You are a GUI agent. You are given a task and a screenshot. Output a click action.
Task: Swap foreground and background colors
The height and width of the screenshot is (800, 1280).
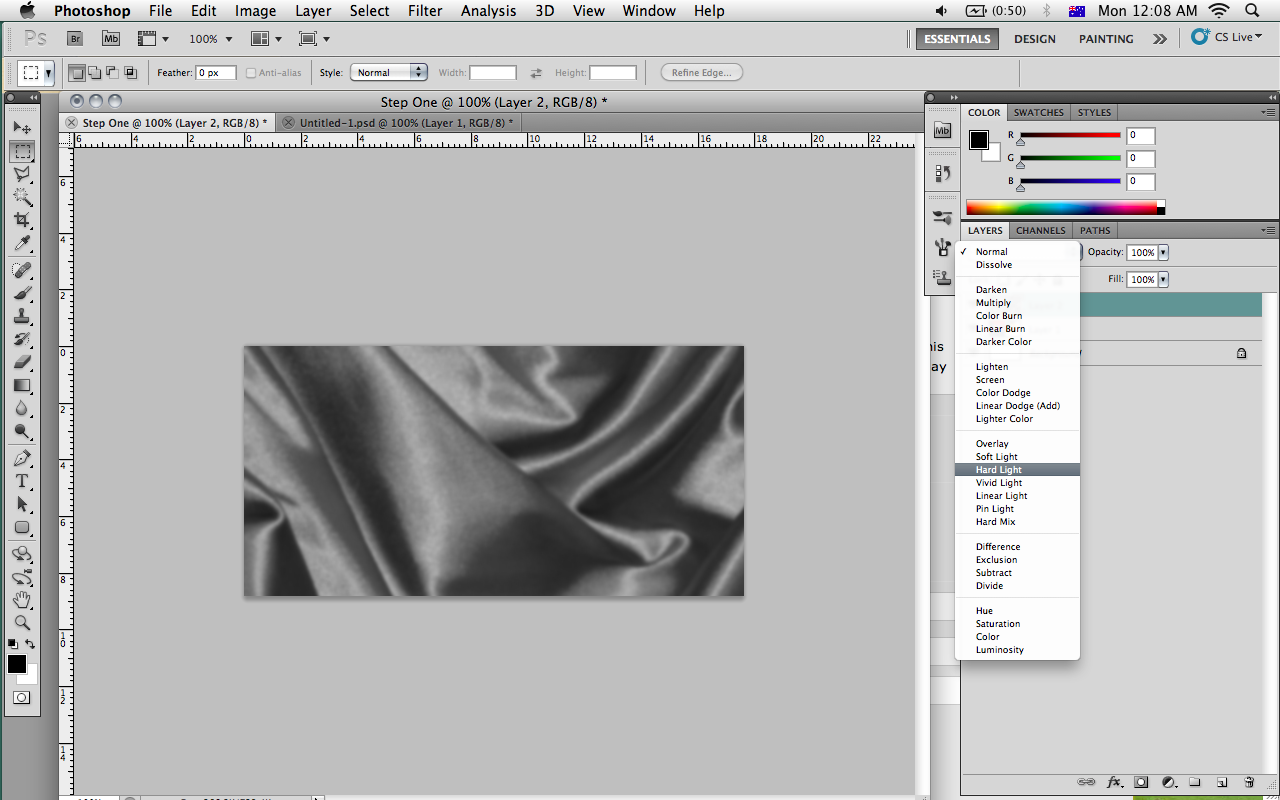point(31,644)
